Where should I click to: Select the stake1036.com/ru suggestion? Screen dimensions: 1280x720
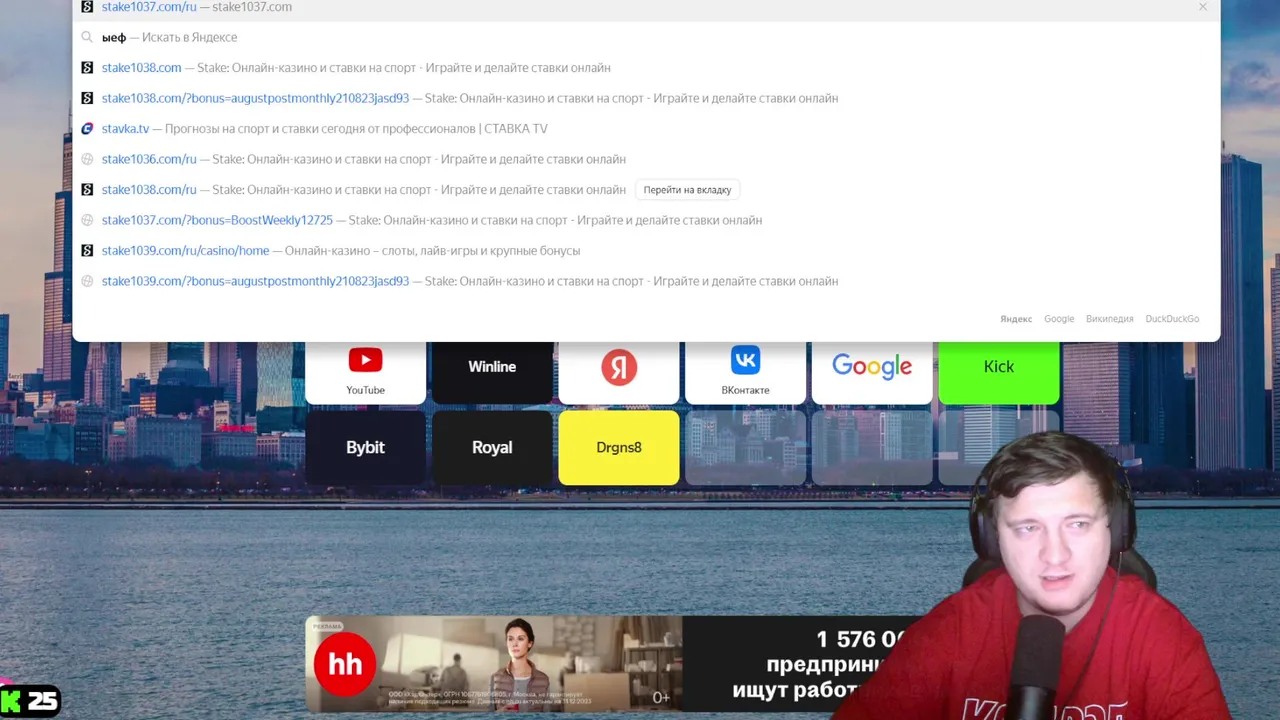coord(646,159)
